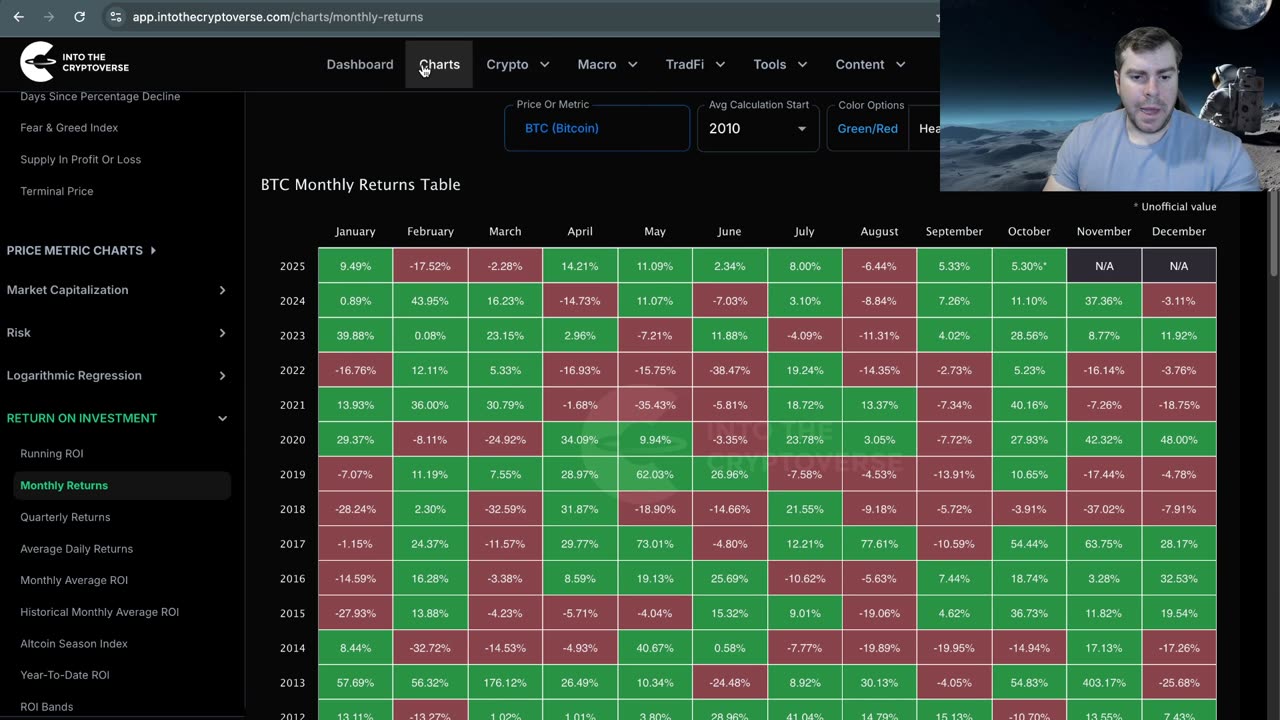Open ROI Bands in sidebar
This screenshot has width=1280, height=720.
[x=47, y=707]
